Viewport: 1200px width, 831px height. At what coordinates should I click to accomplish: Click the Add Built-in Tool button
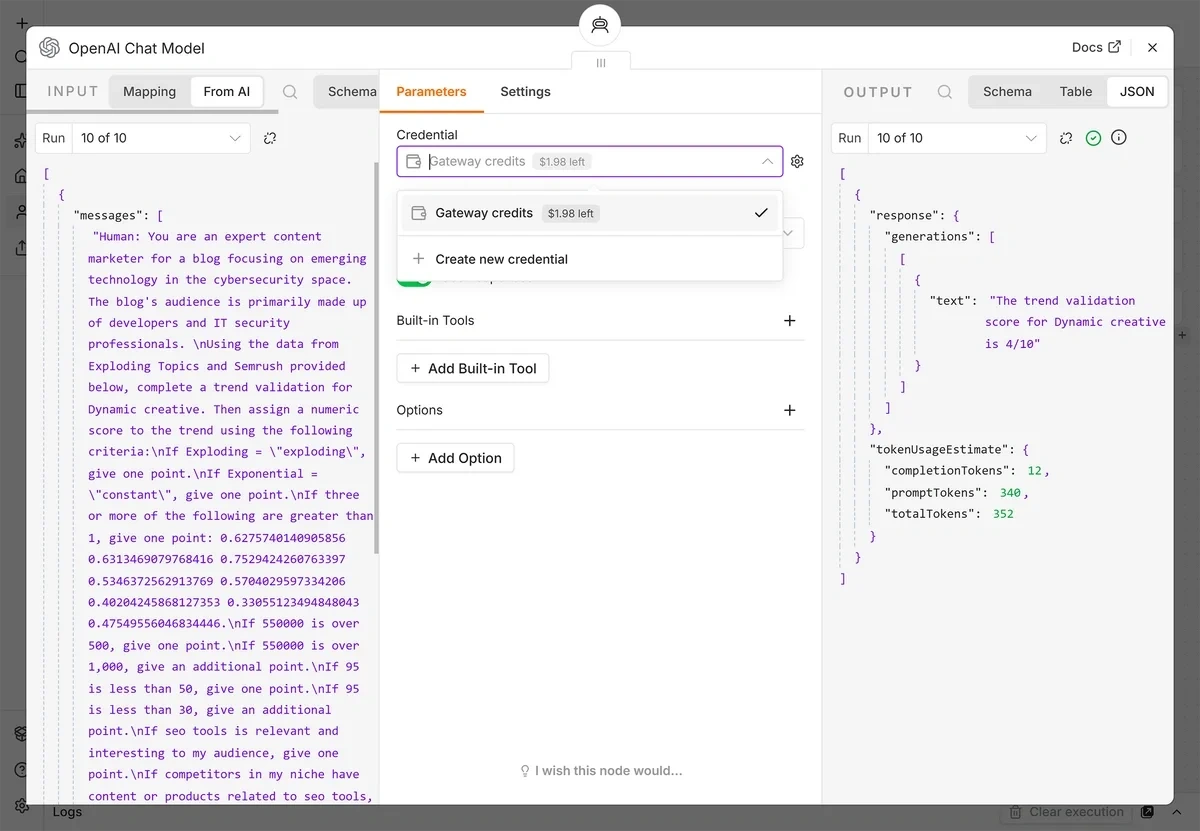point(473,368)
